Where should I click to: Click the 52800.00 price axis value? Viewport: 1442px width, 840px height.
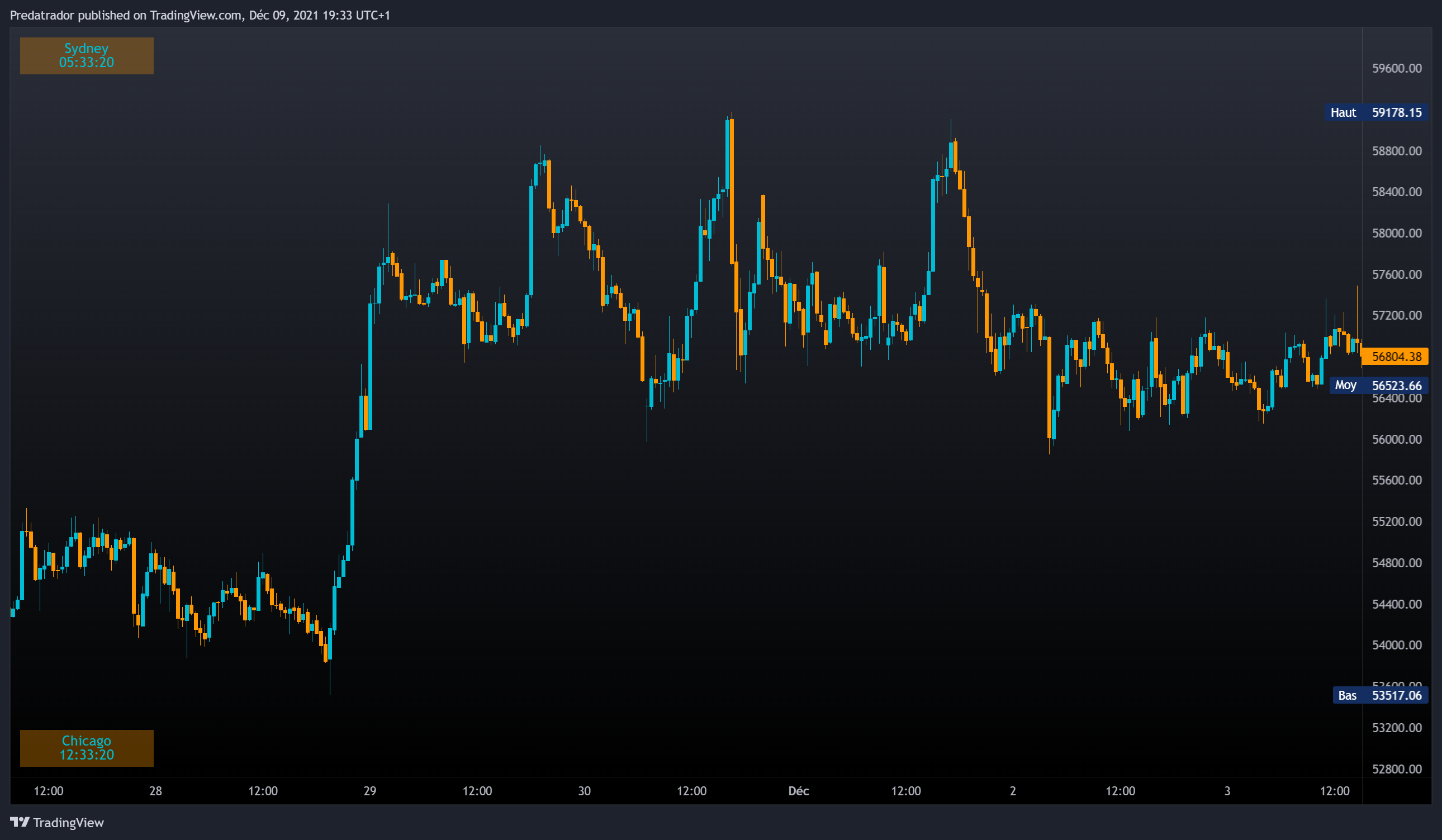[x=1397, y=768]
